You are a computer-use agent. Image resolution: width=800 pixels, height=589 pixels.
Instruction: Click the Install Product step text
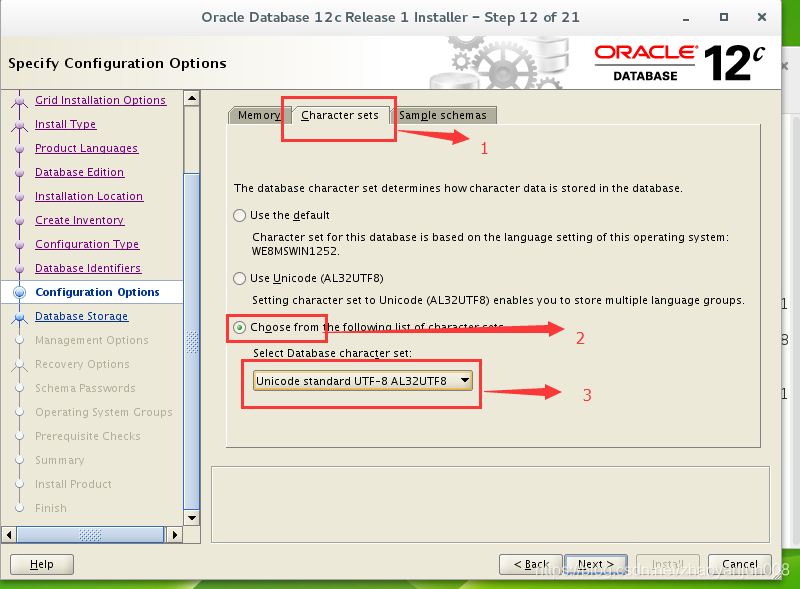click(73, 484)
